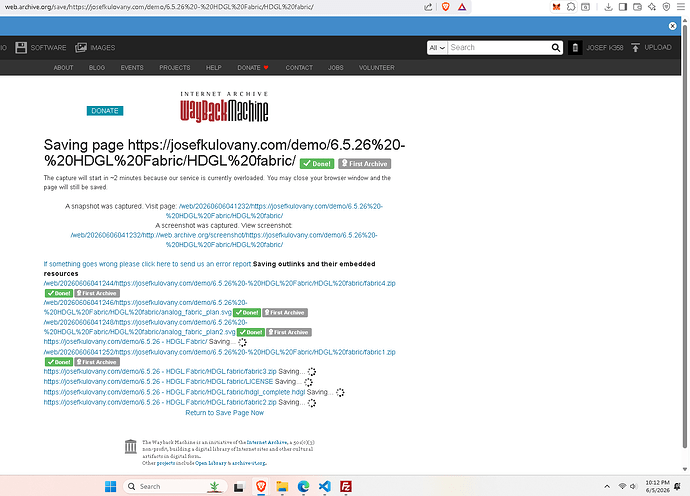Image resolution: width=690 pixels, height=496 pixels.
Task: Open the Windows Start menu
Action: (110, 486)
